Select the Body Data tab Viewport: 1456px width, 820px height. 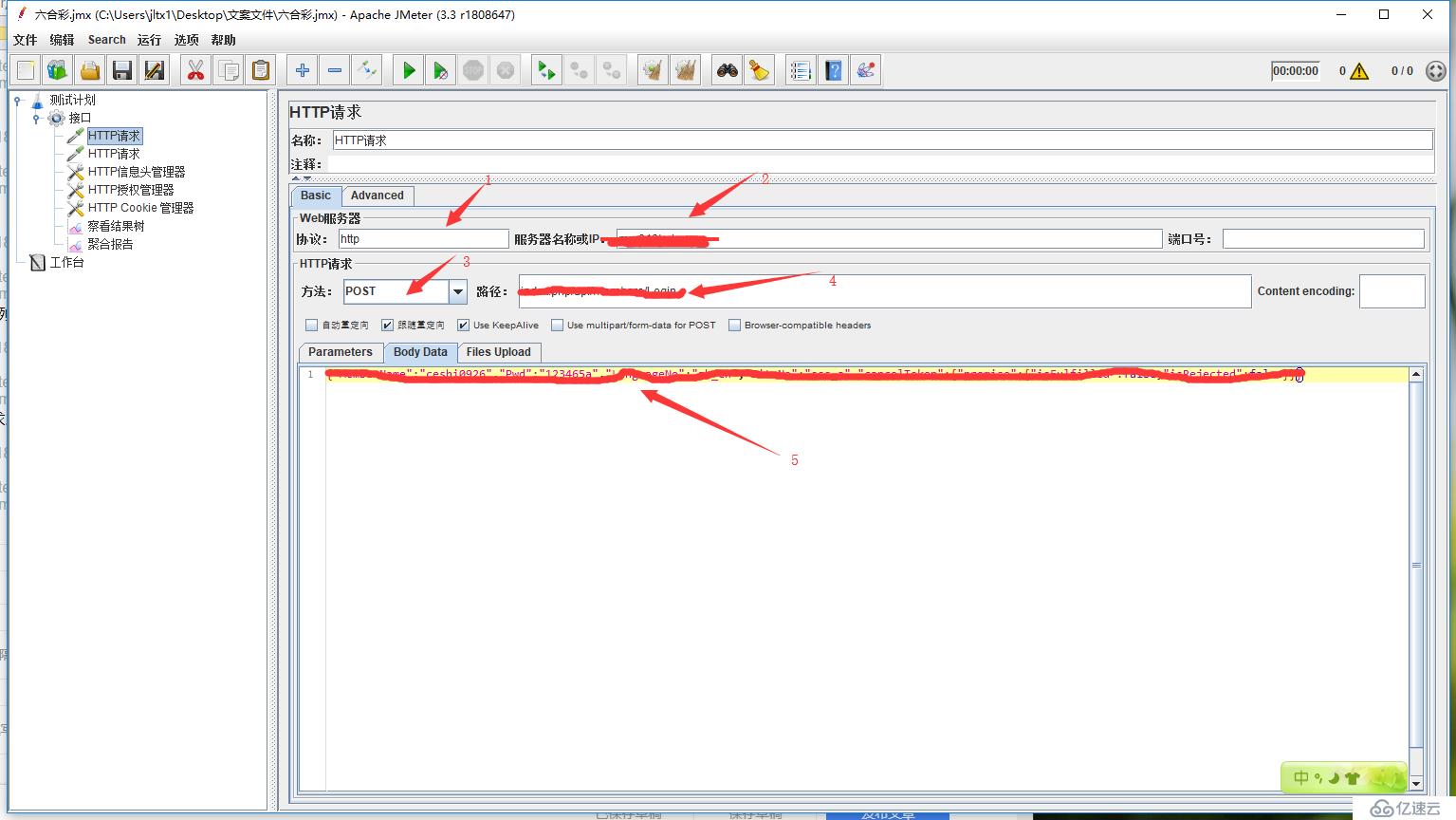(420, 352)
